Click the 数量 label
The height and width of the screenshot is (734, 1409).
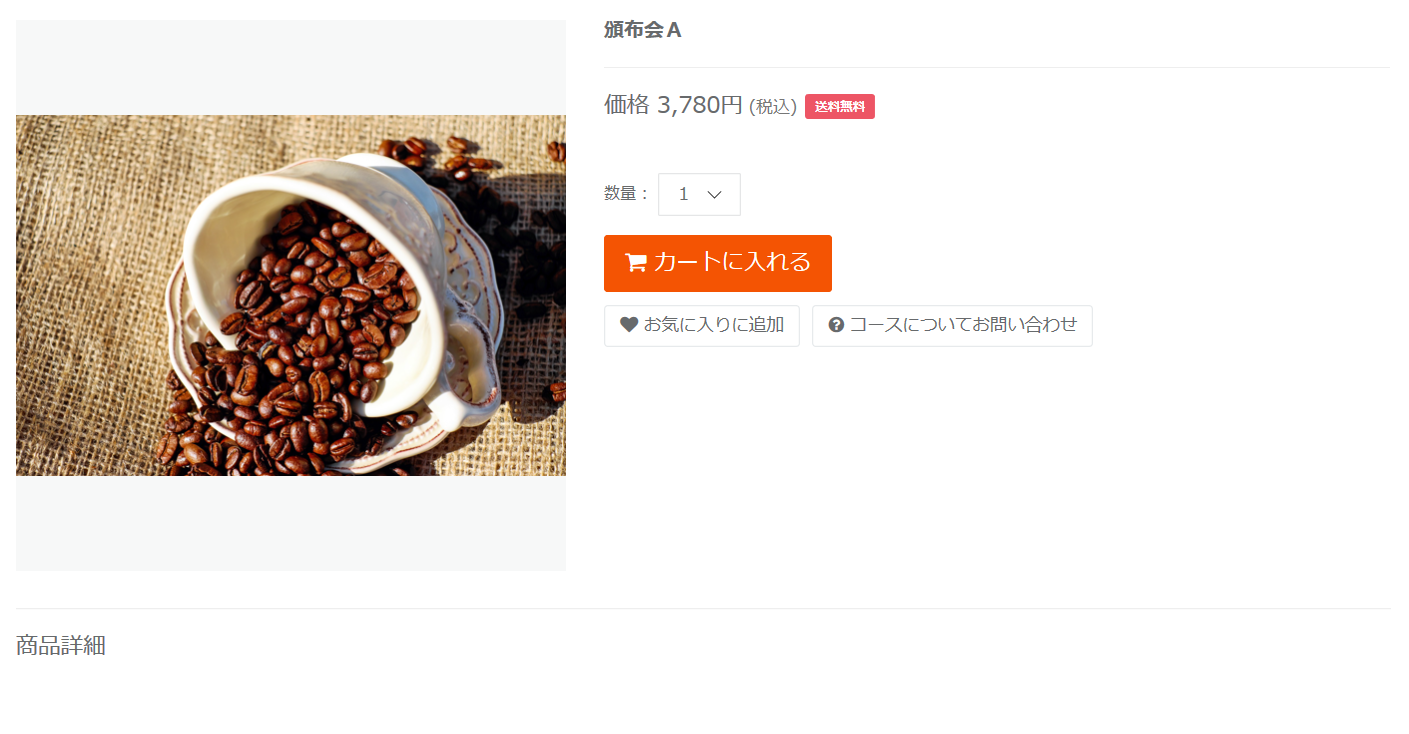click(x=621, y=194)
